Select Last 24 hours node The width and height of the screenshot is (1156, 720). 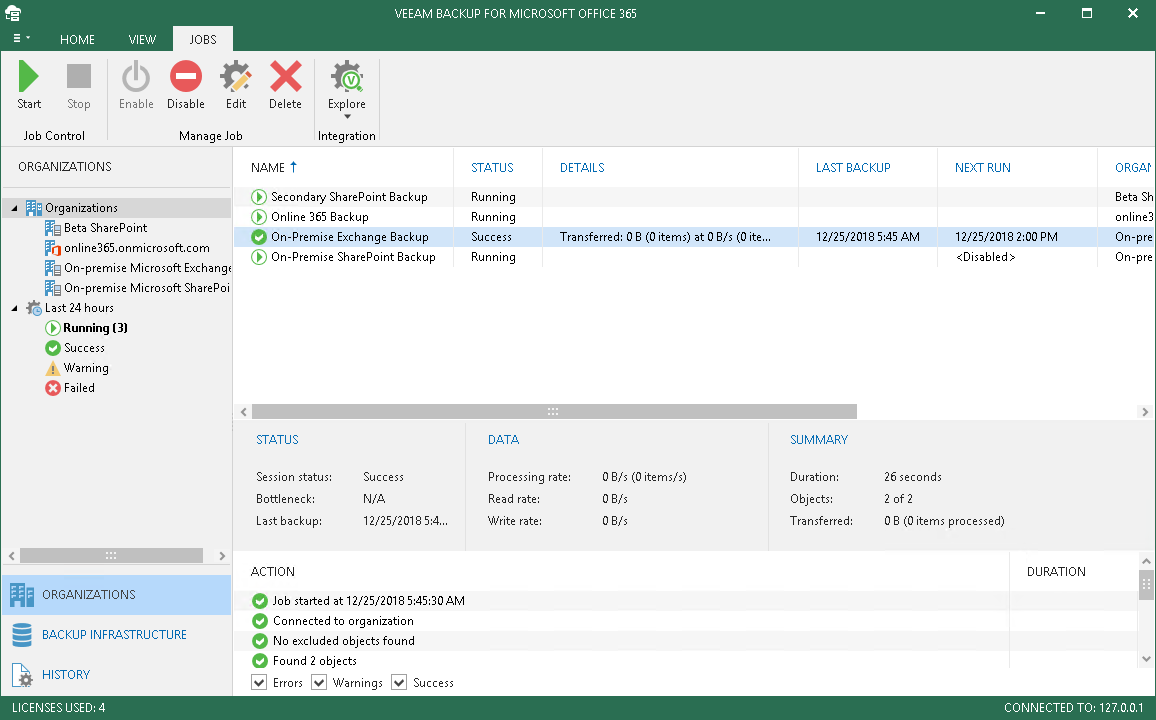pyautogui.click(x=79, y=307)
